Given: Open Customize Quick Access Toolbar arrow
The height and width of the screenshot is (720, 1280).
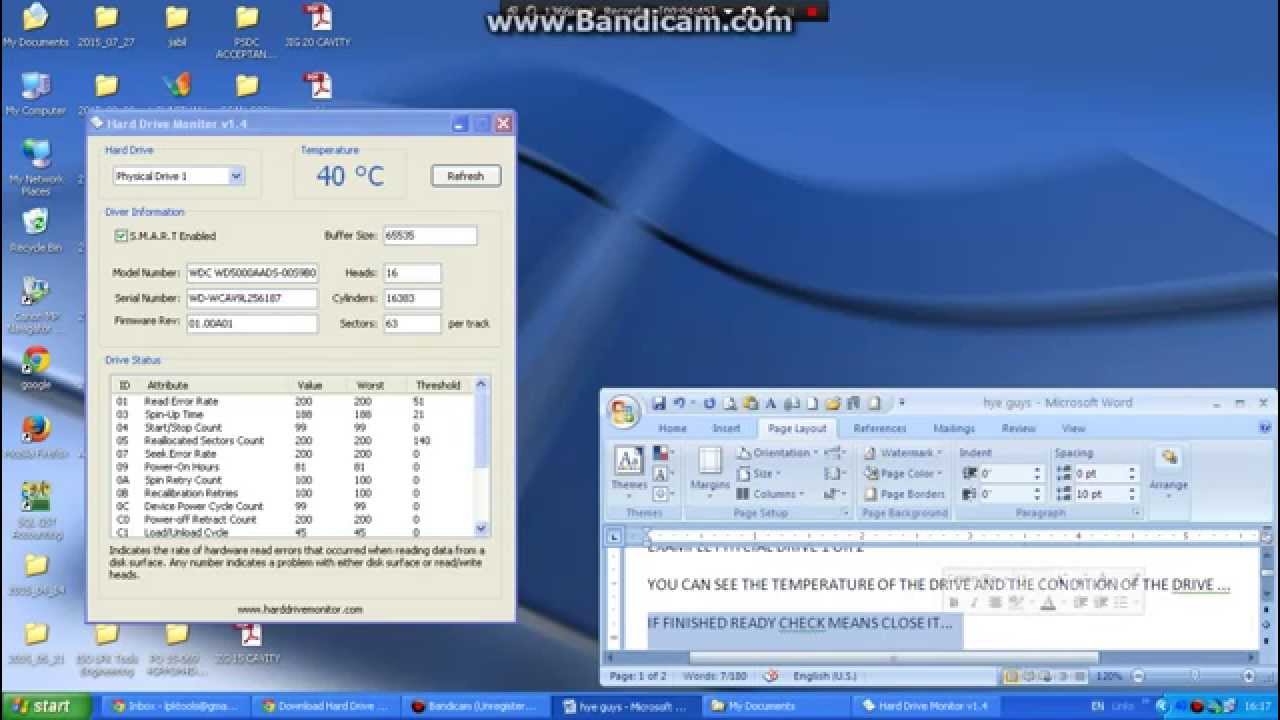Looking at the screenshot, I should pyautogui.click(x=901, y=403).
